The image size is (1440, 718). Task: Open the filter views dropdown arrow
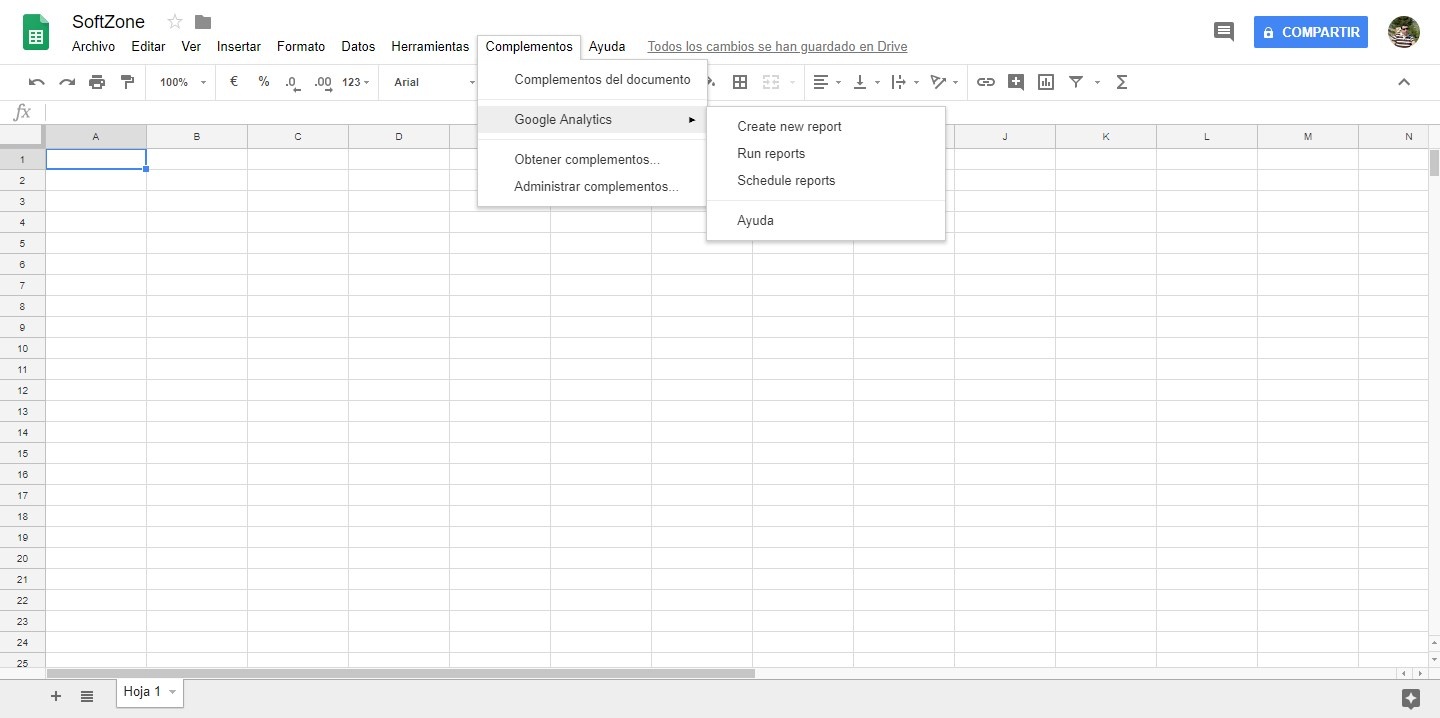pyautogui.click(x=1097, y=82)
